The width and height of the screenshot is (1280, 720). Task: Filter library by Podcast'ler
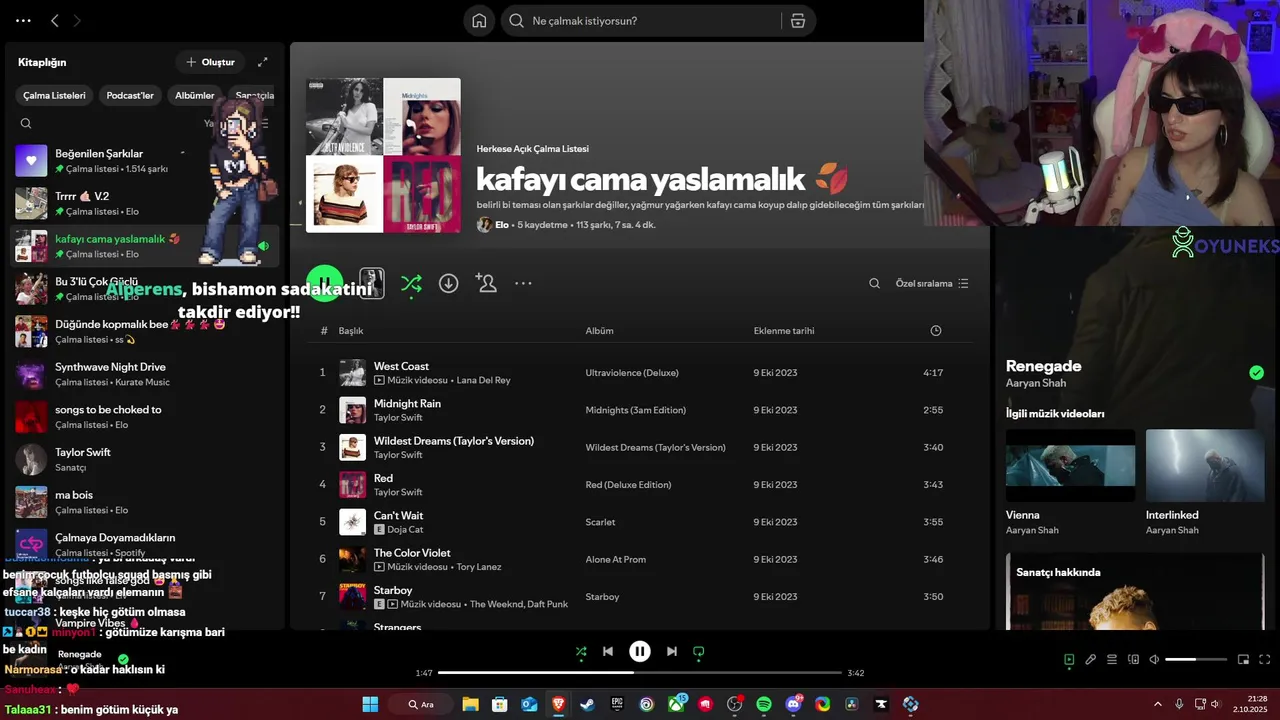coord(130,96)
